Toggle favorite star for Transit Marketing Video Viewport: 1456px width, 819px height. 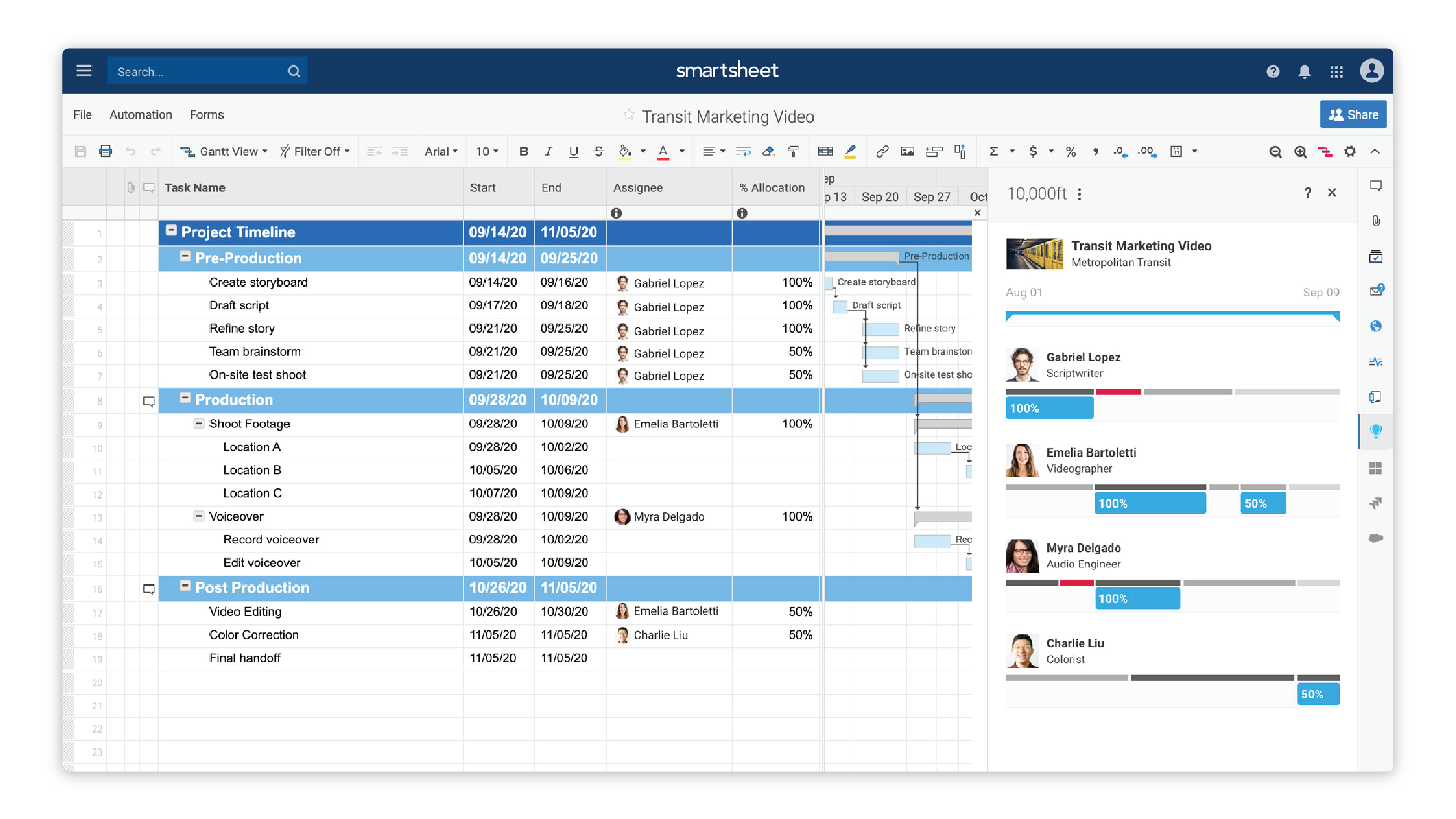(628, 115)
